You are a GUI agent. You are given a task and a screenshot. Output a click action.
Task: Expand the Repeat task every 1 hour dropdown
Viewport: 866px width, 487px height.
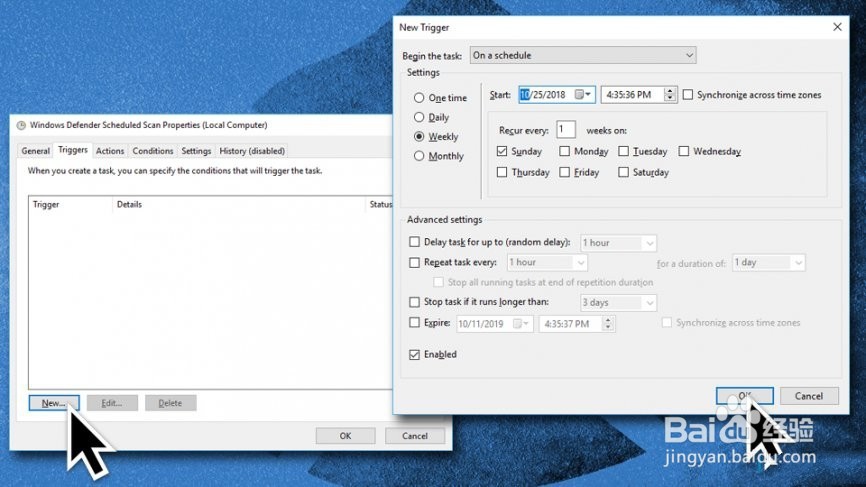(x=547, y=262)
